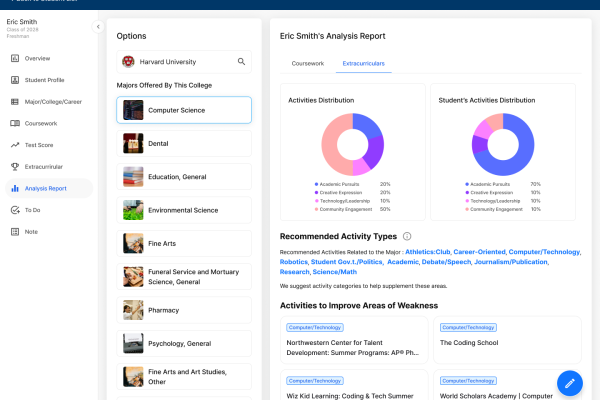Viewport: 600px width, 400px height.
Task: Select the Major/College/Career sidebar icon
Action: click(15, 102)
